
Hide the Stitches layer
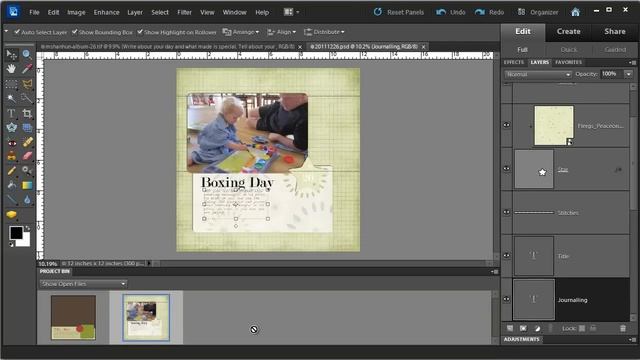pyautogui.click(x=507, y=212)
